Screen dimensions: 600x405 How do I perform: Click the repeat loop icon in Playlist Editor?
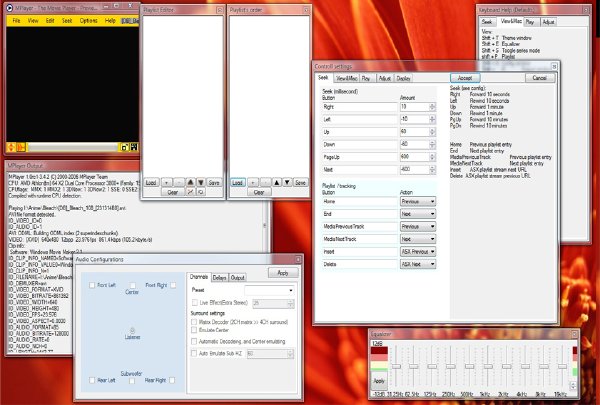tap(201, 192)
